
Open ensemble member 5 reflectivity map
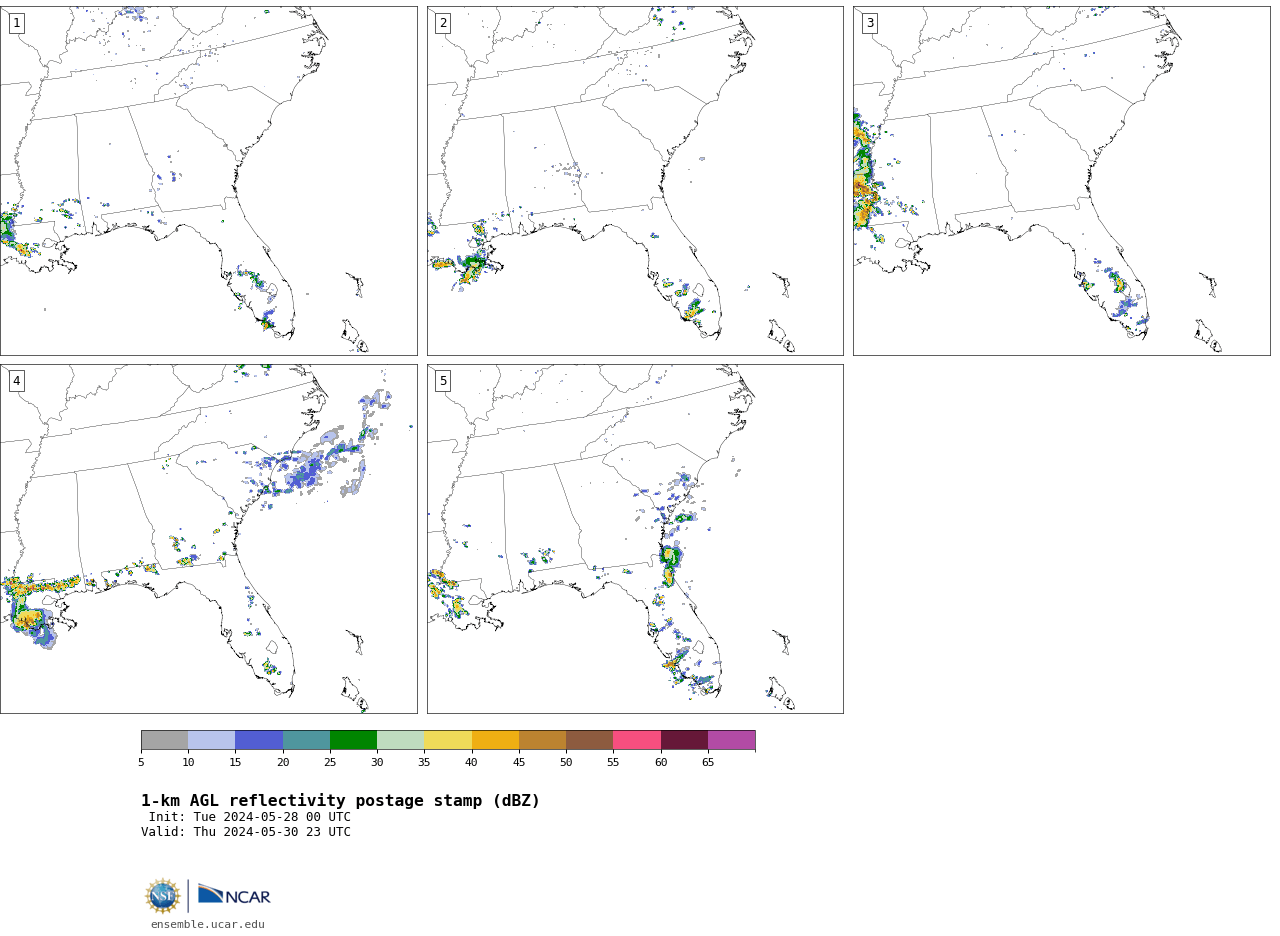coord(635,539)
